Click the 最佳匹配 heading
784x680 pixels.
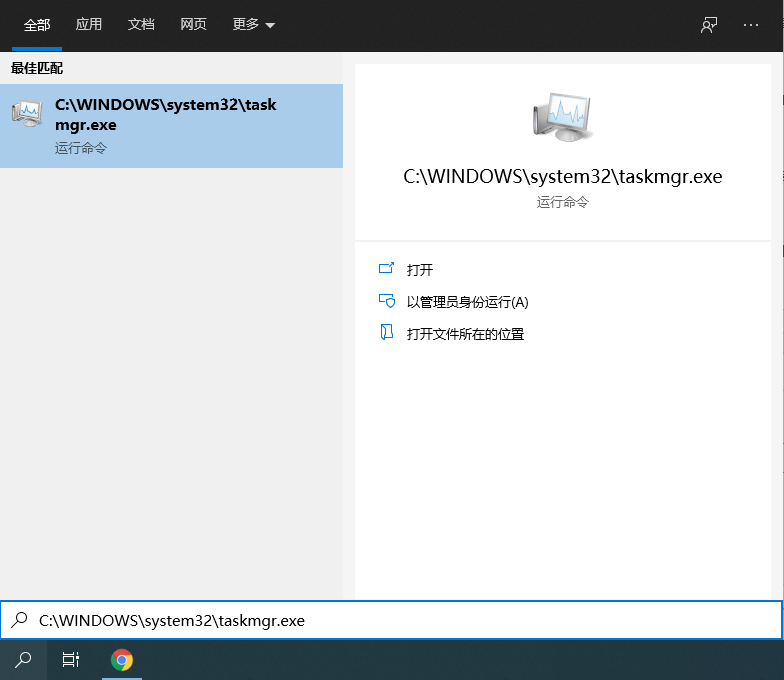click(x=37, y=68)
